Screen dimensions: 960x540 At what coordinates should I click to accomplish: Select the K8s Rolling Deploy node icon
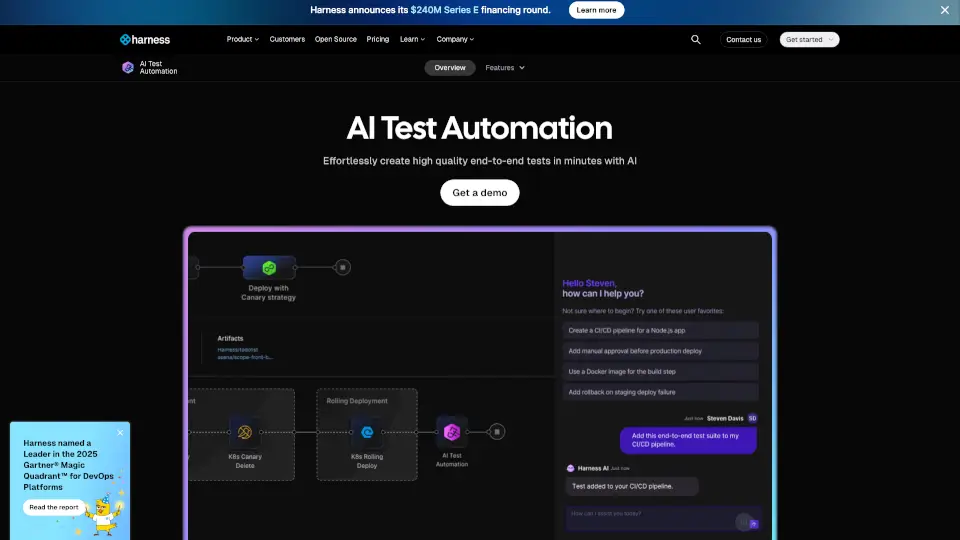pyautogui.click(x=367, y=432)
